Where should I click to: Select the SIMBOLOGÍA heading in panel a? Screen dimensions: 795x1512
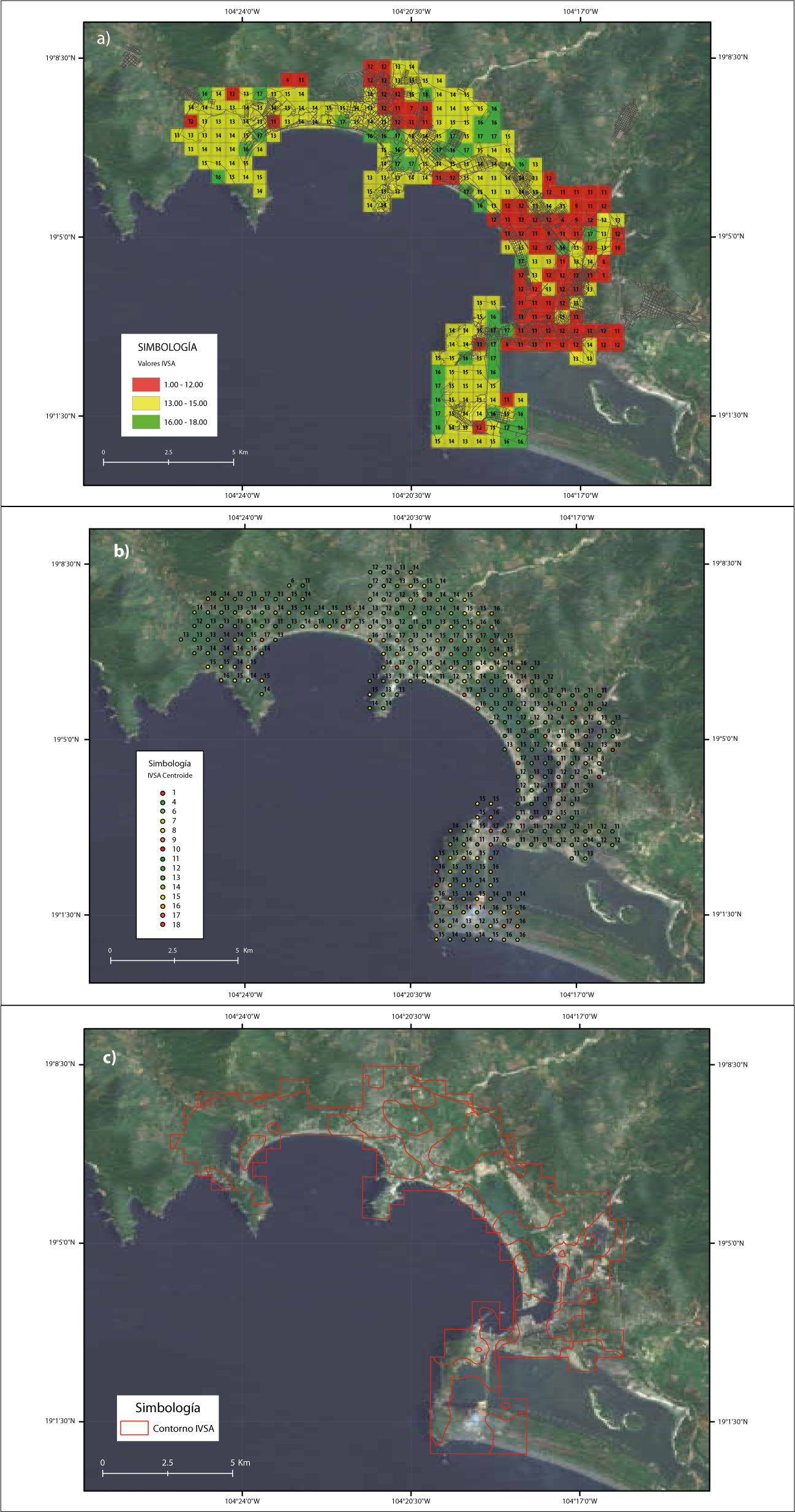167,347
